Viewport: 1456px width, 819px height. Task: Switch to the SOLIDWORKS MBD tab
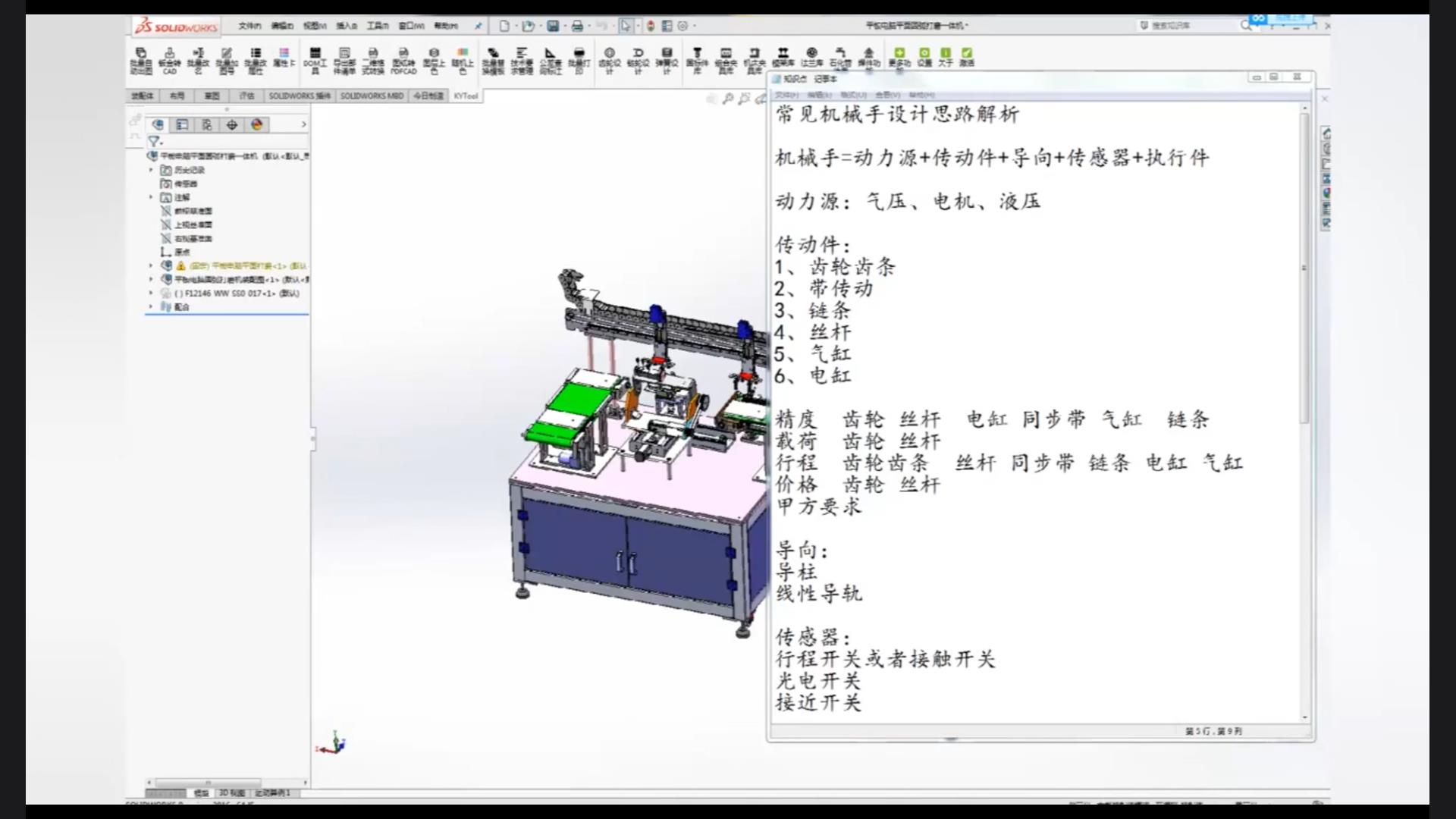tap(372, 96)
